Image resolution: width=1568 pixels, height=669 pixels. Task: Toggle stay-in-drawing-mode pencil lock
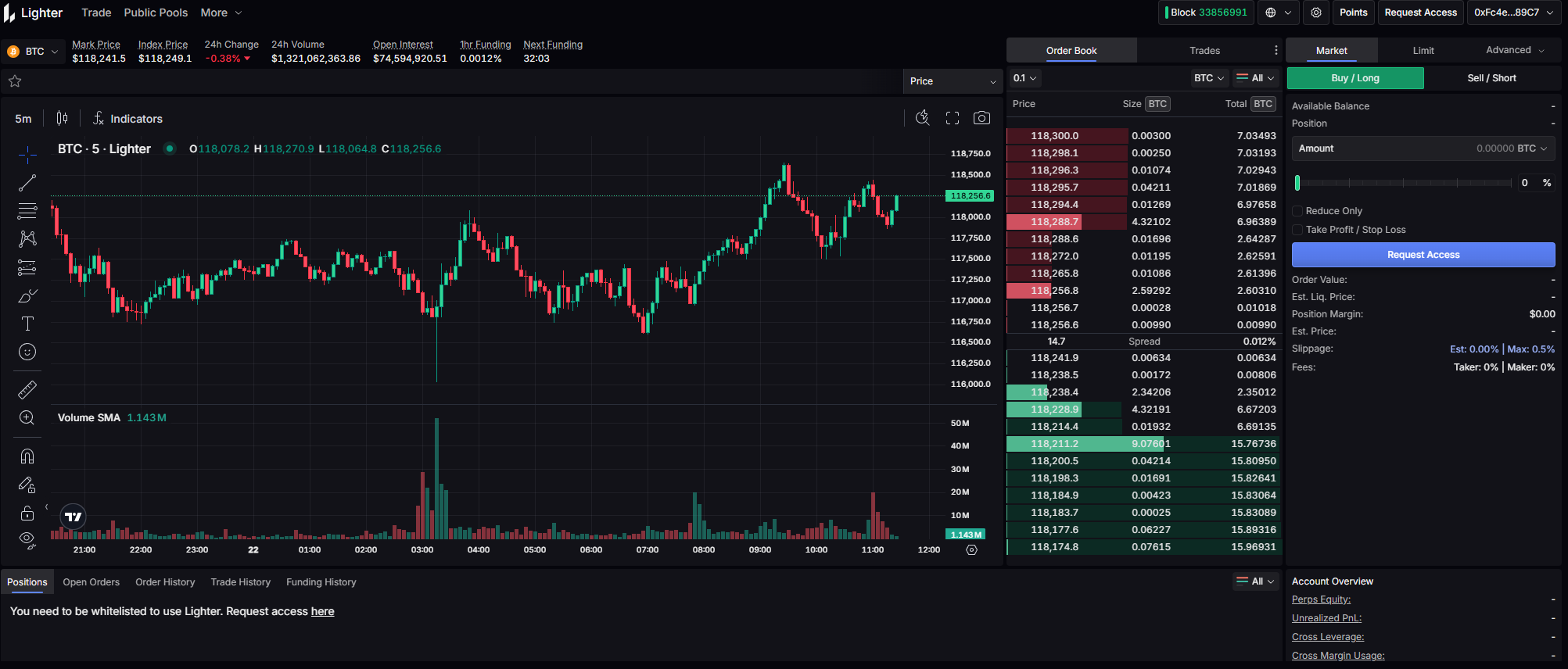pyautogui.click(x=27, y=485)
